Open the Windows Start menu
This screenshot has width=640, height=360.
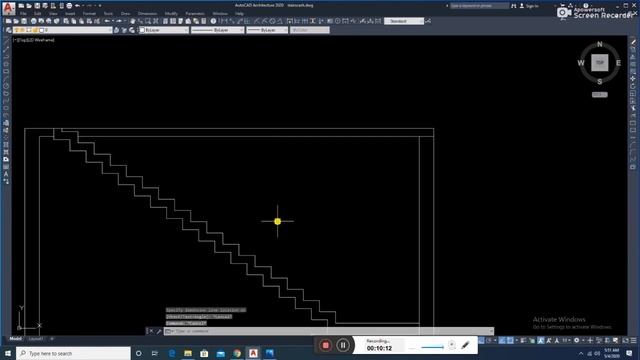point(8,353)
